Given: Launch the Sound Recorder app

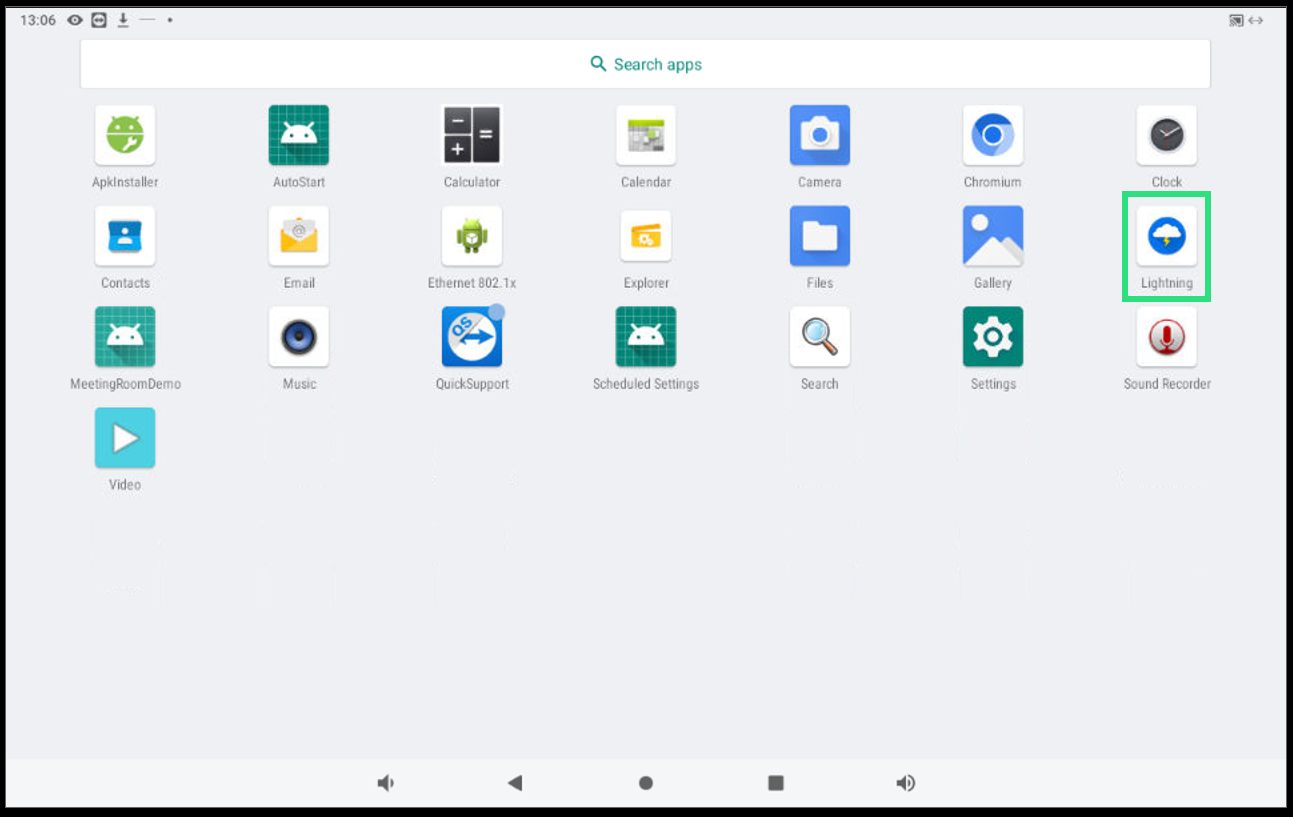Looking at the screenshot, I should point(1167,337).
